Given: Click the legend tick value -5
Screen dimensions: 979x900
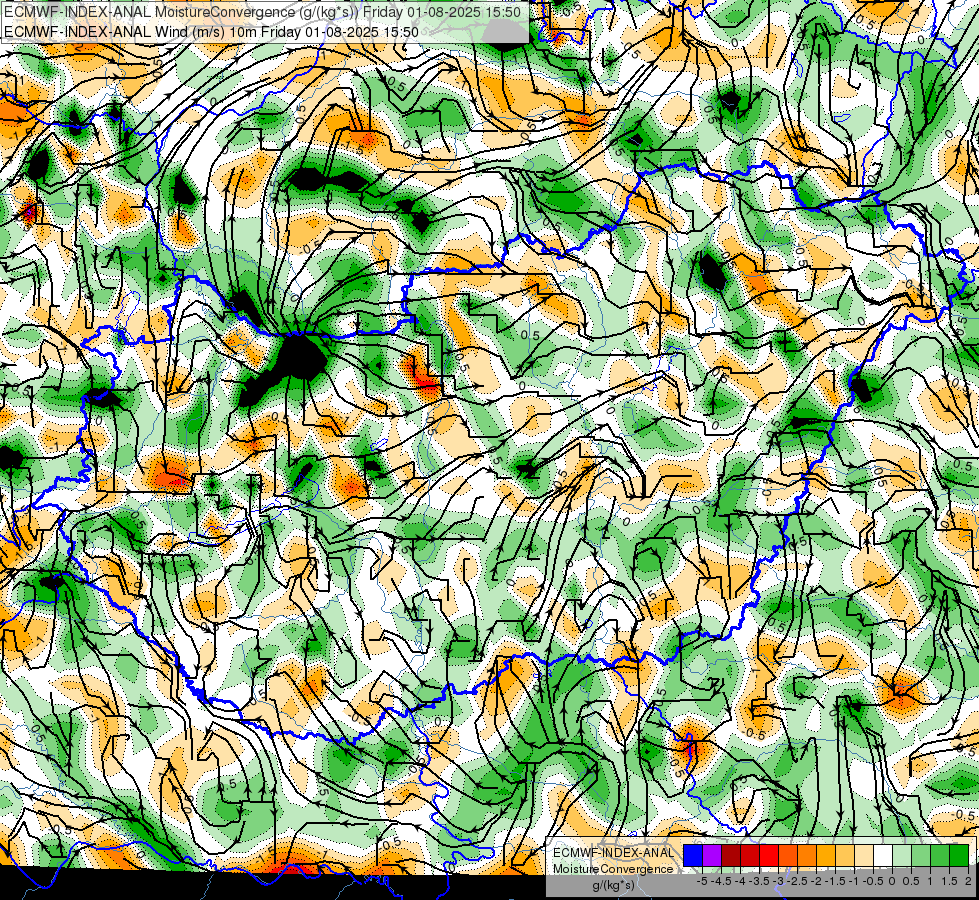Looking at the screenshot, I should (702, 881).
